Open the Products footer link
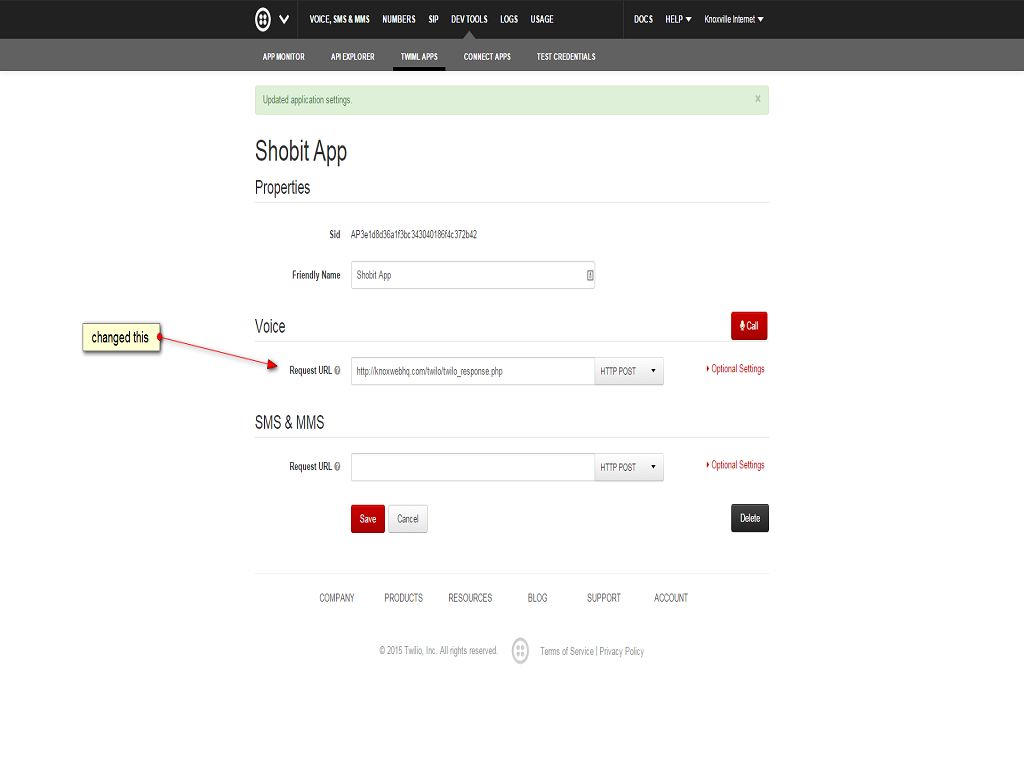Viewport: 1024px width, 768px height. [403, 598]
